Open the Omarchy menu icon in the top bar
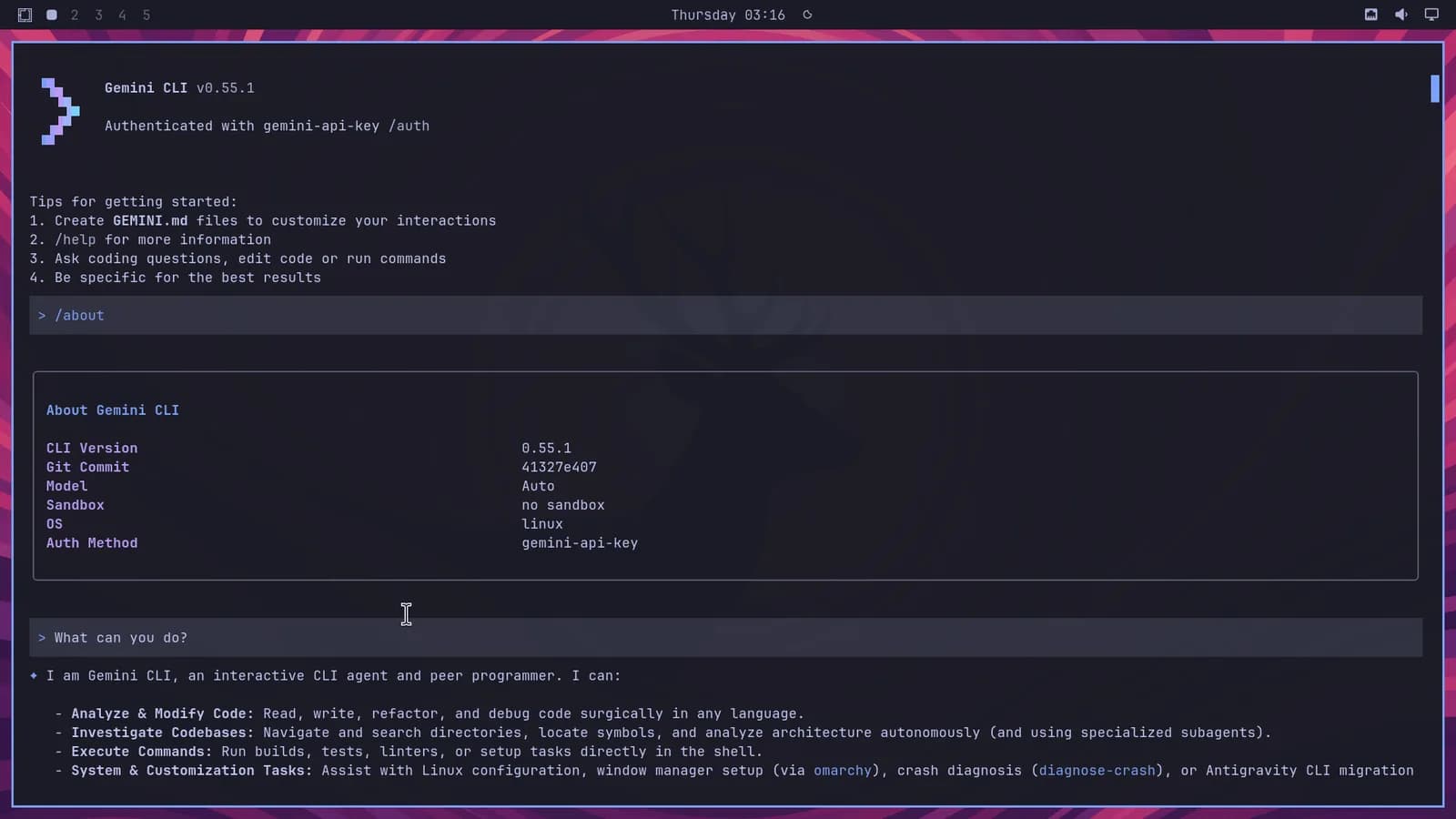 tap(25, 15)
